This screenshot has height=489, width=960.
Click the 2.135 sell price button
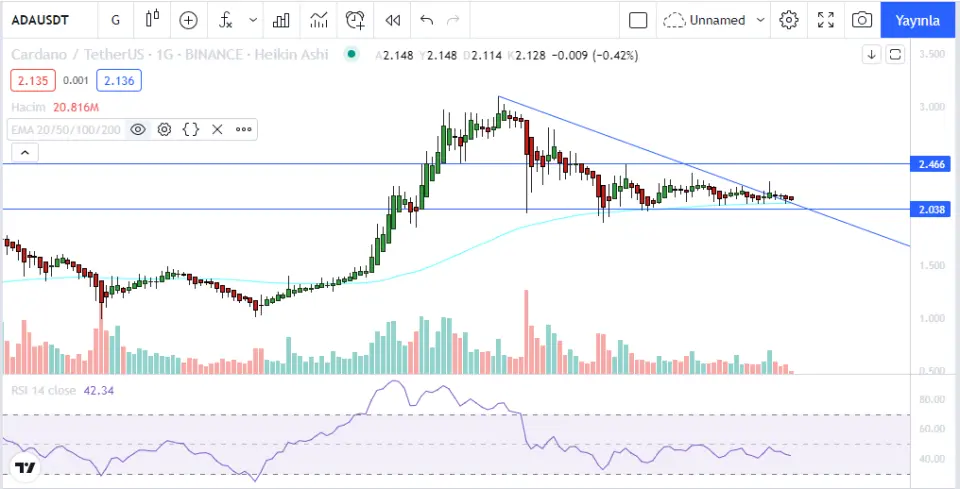30,81
